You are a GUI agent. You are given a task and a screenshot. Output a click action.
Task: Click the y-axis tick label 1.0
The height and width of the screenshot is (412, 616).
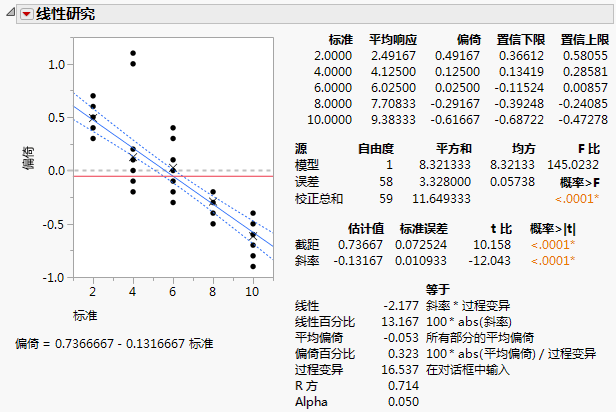(x=56, y=64)
